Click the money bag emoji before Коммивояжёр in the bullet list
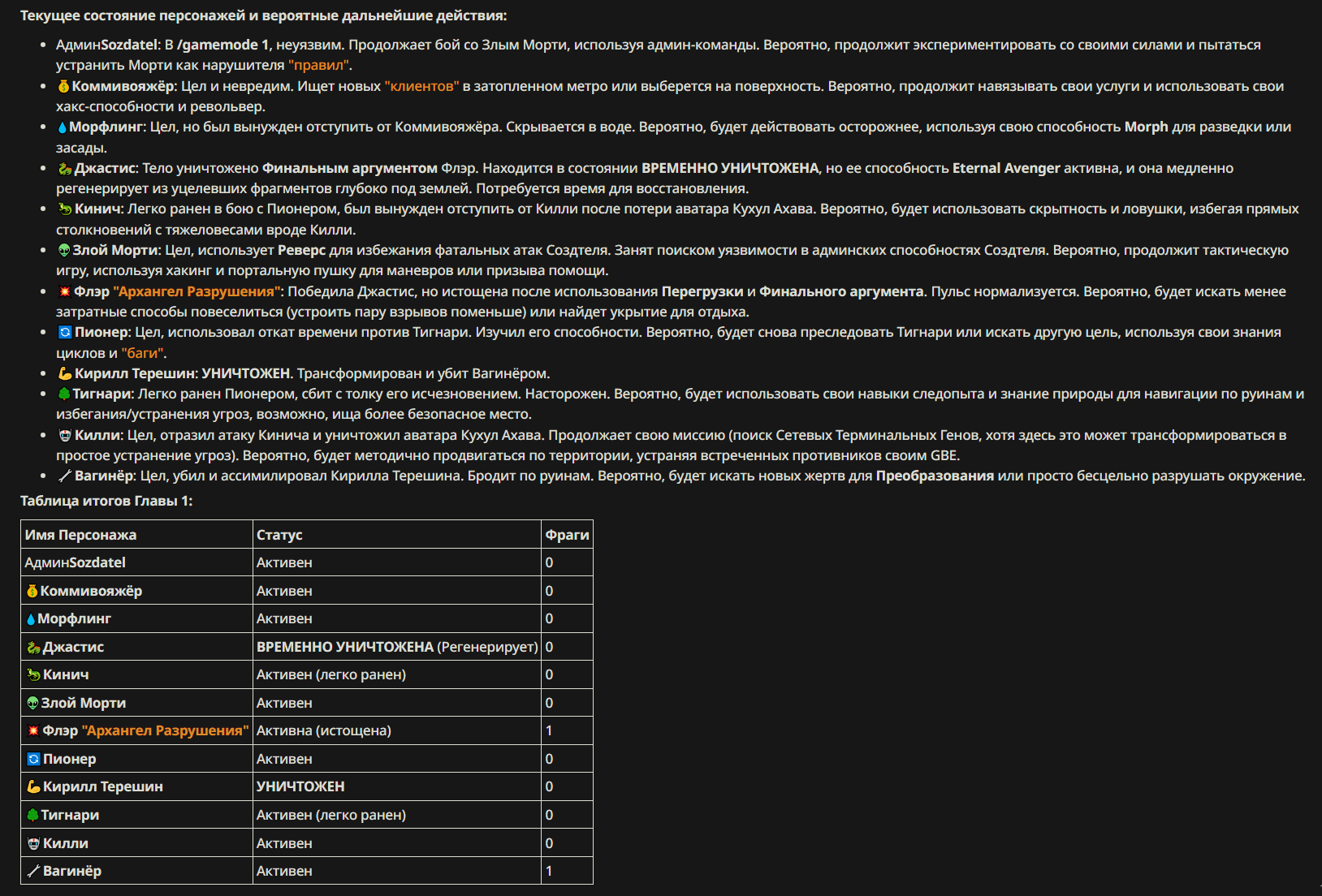 click(63, 86)
